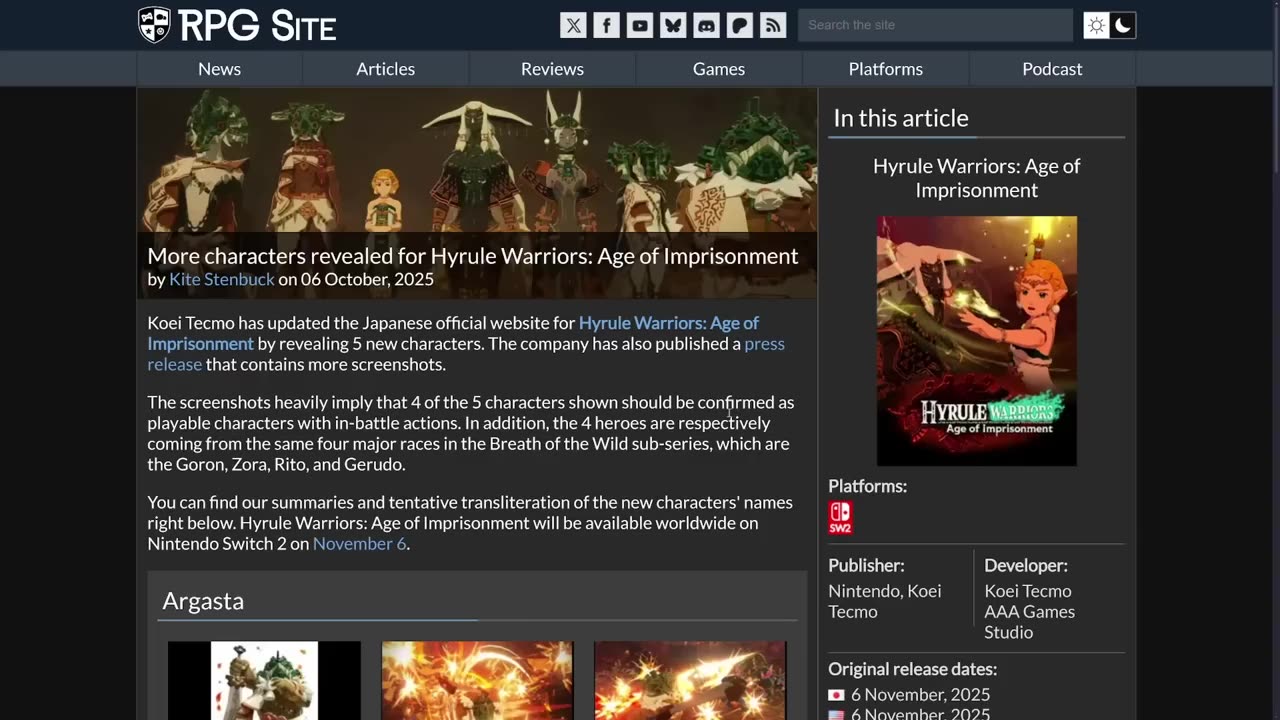1280x720 pixels.
Task: Open the X (Twitter) social icon
Action: [573, 25]
